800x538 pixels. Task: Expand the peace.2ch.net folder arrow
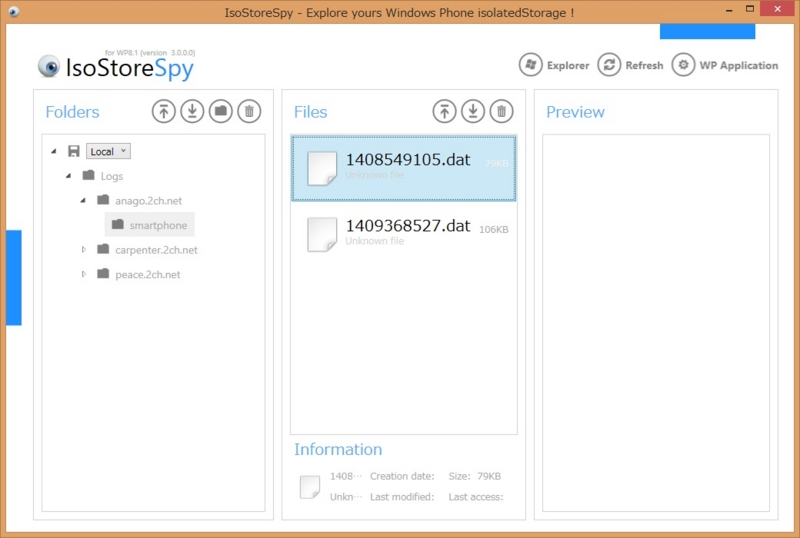[84, 274]
